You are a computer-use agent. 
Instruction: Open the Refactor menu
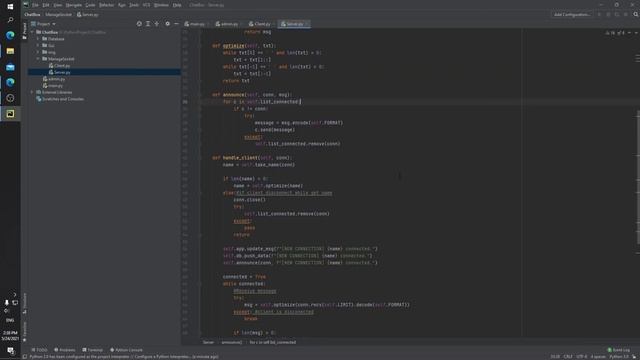click(107, 5)
